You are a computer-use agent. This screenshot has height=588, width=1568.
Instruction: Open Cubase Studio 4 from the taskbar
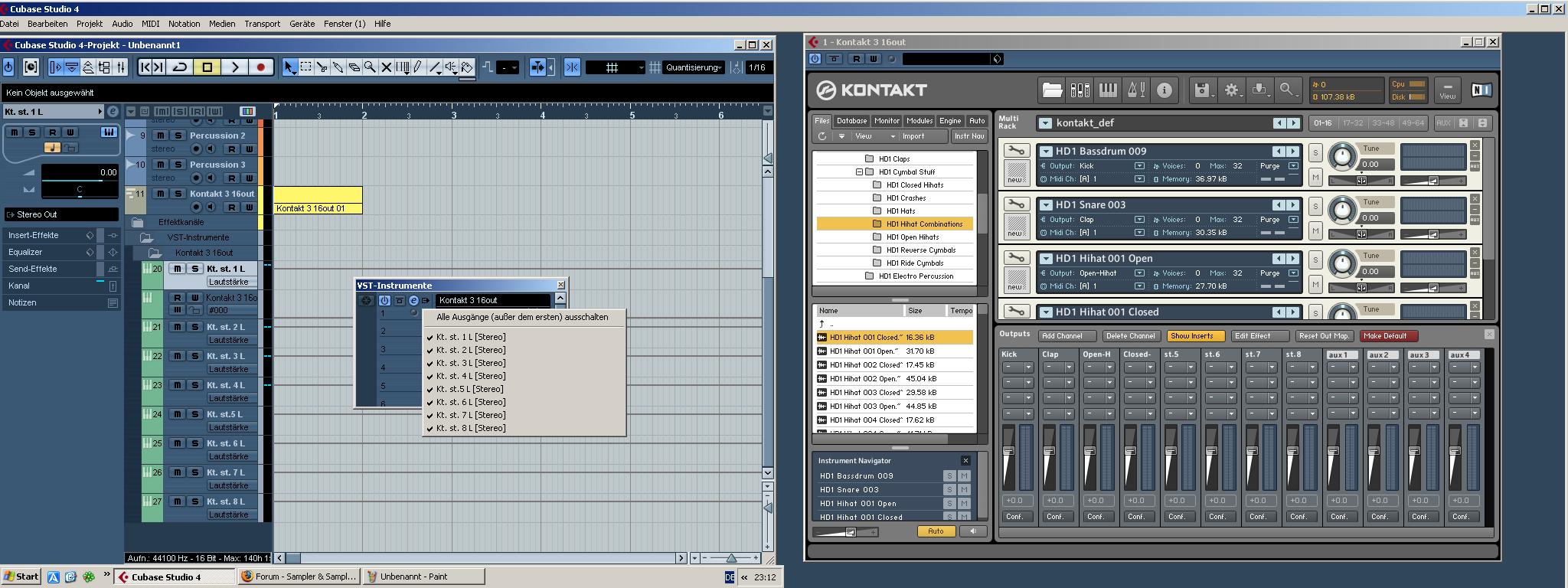click(175, 577)
